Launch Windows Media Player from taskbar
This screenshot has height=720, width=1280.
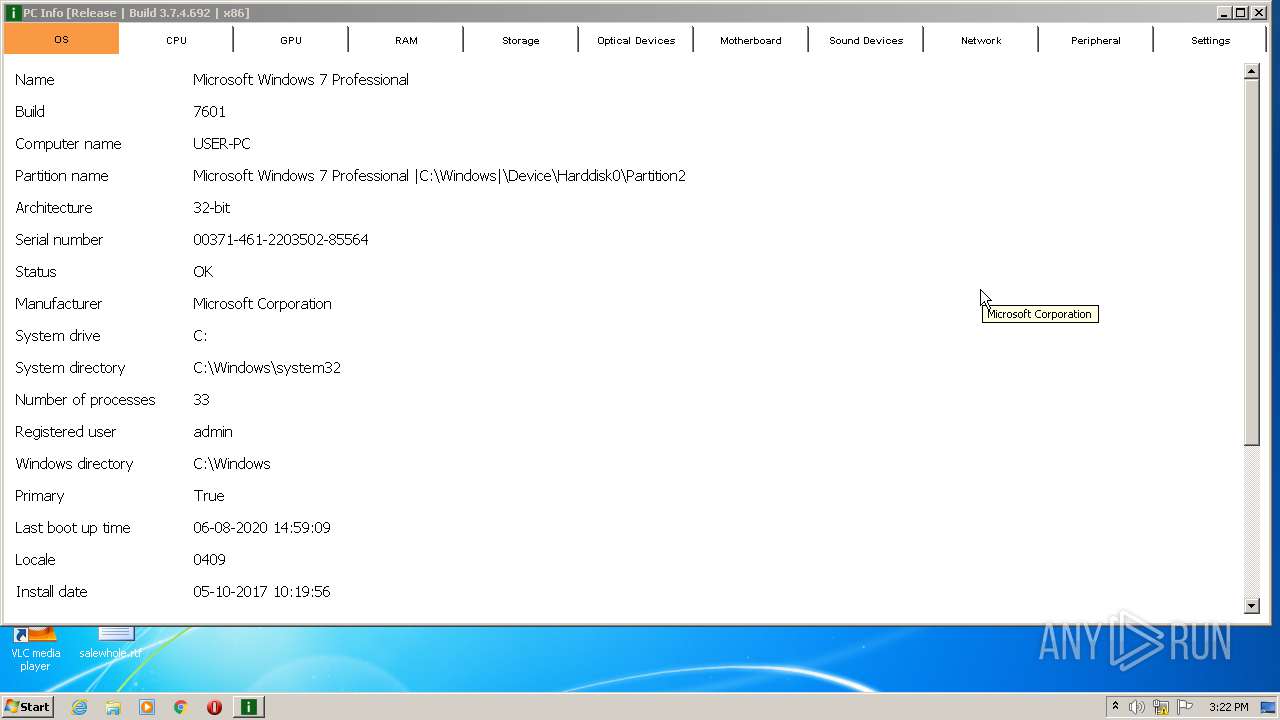pos(147,707)
